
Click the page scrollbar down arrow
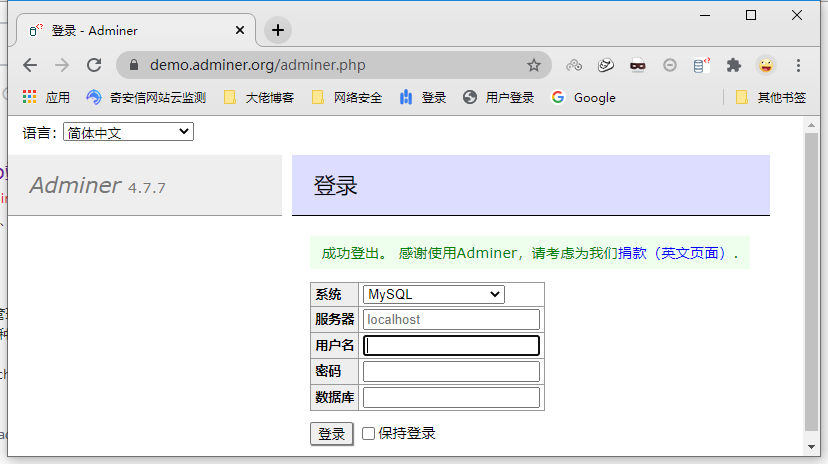pos(811,447)
